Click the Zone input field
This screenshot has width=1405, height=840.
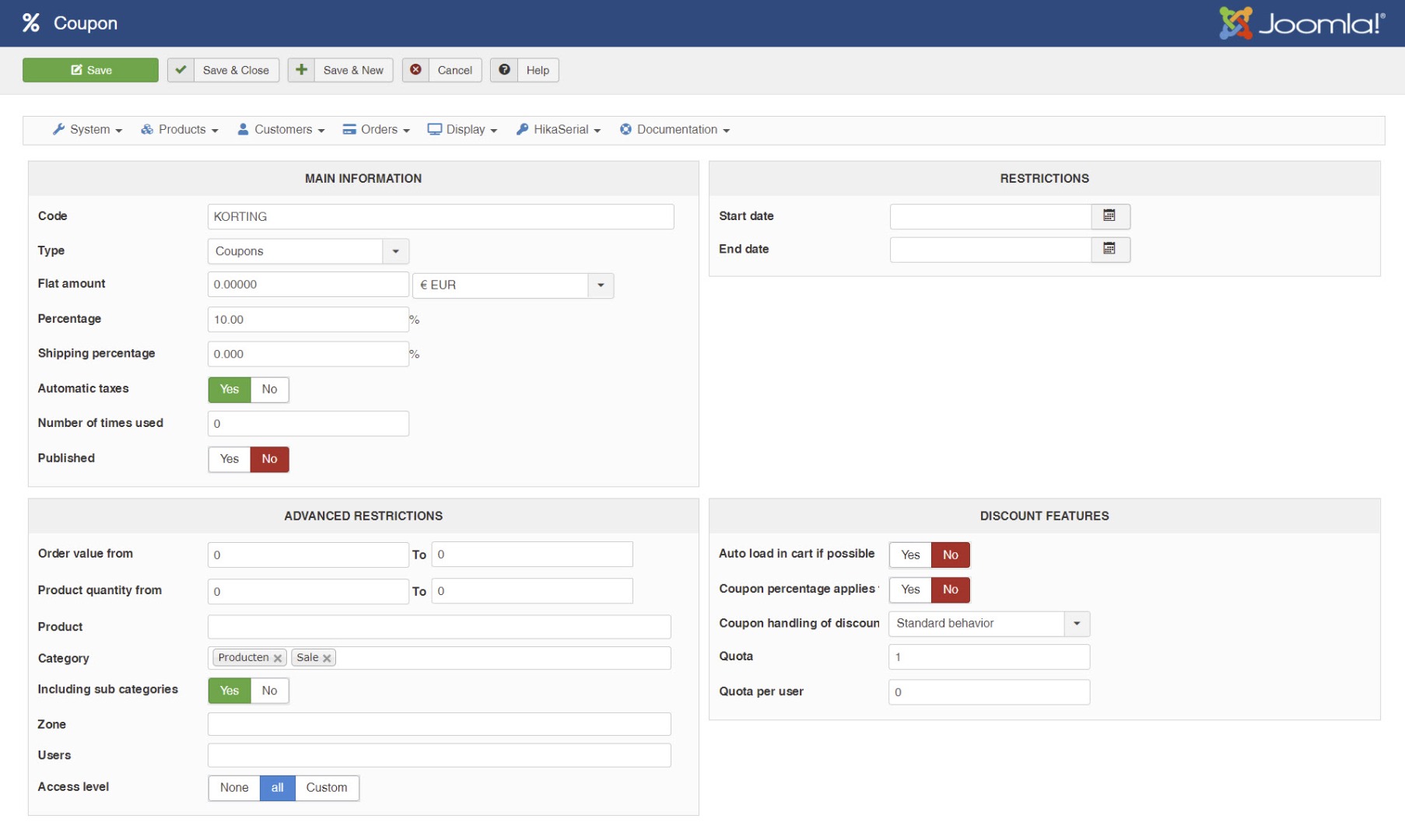(440, 724)
